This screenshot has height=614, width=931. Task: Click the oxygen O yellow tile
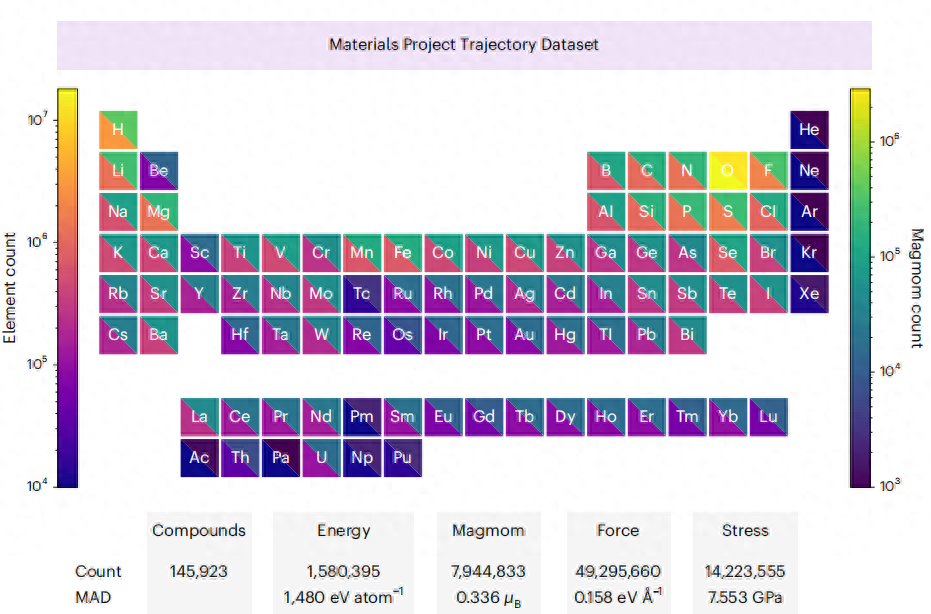tap(728, 170)
